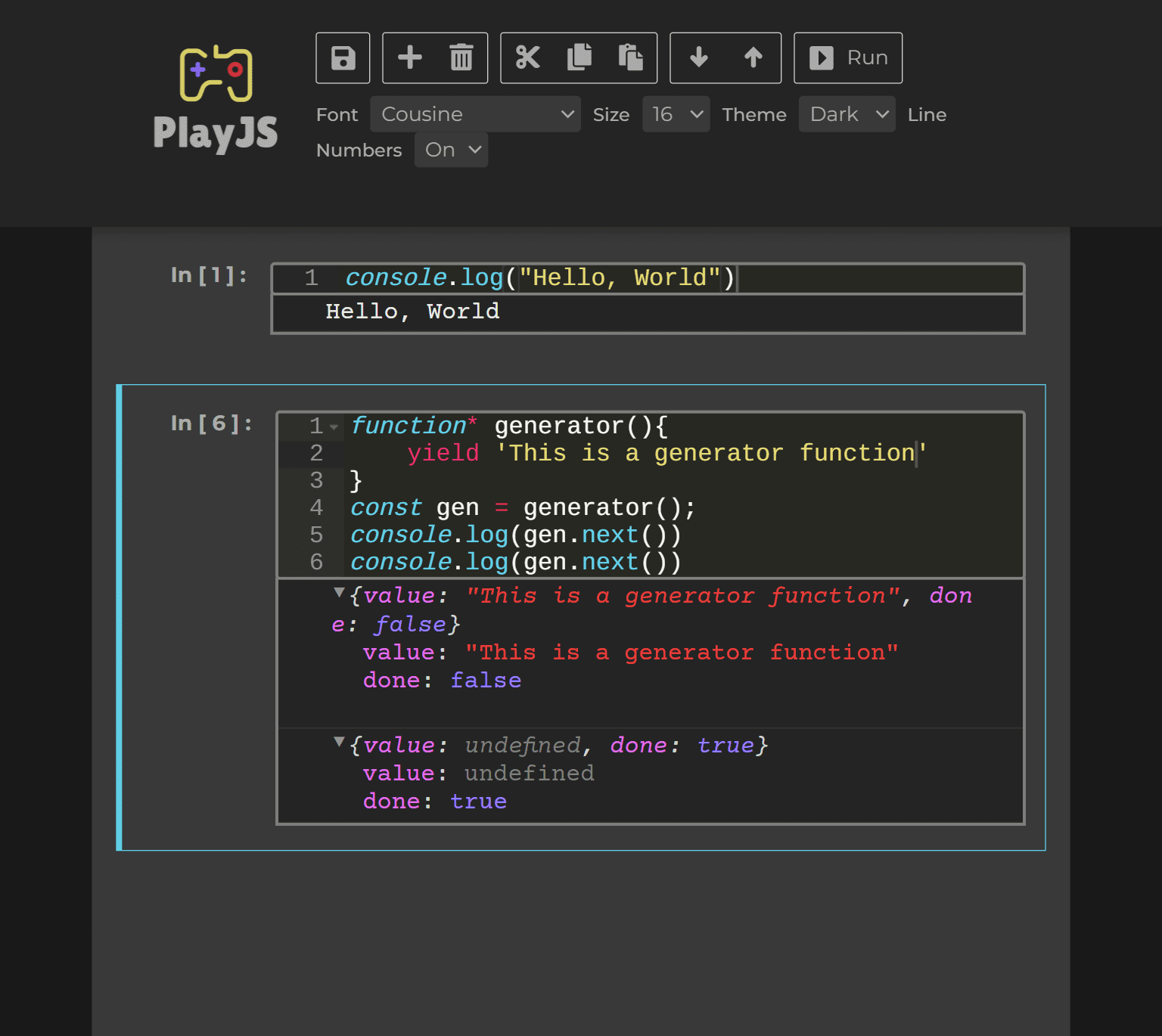Image resolution: width=1162 pixels, height=1036 pixels.
Task: Fold code at line 1 gutter arrow
Action: click(x=334, y=427)
